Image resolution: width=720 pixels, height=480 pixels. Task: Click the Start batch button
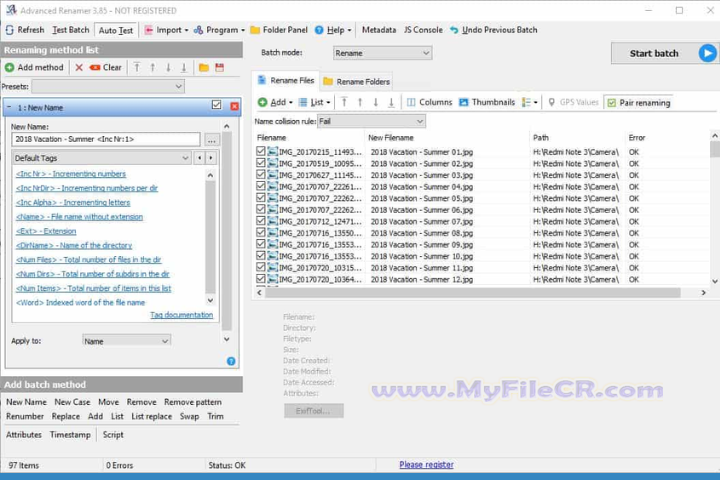click(664, 53)
